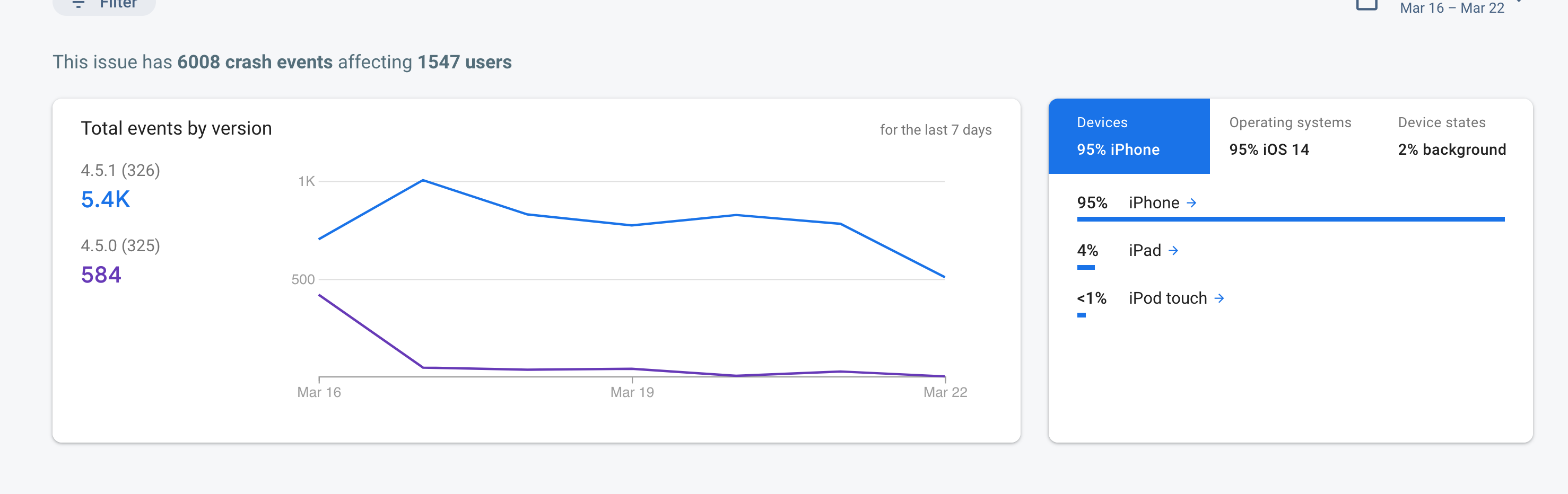Open the Device states tab
The width and height of the screenshot is (1568, 494).
click(1451, 136)
